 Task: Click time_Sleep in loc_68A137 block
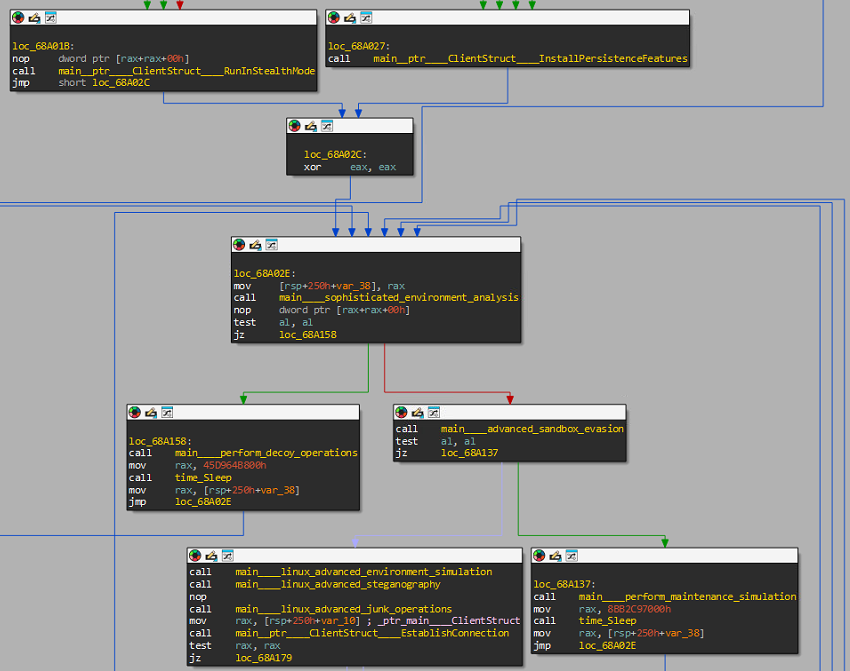[607, 621]
